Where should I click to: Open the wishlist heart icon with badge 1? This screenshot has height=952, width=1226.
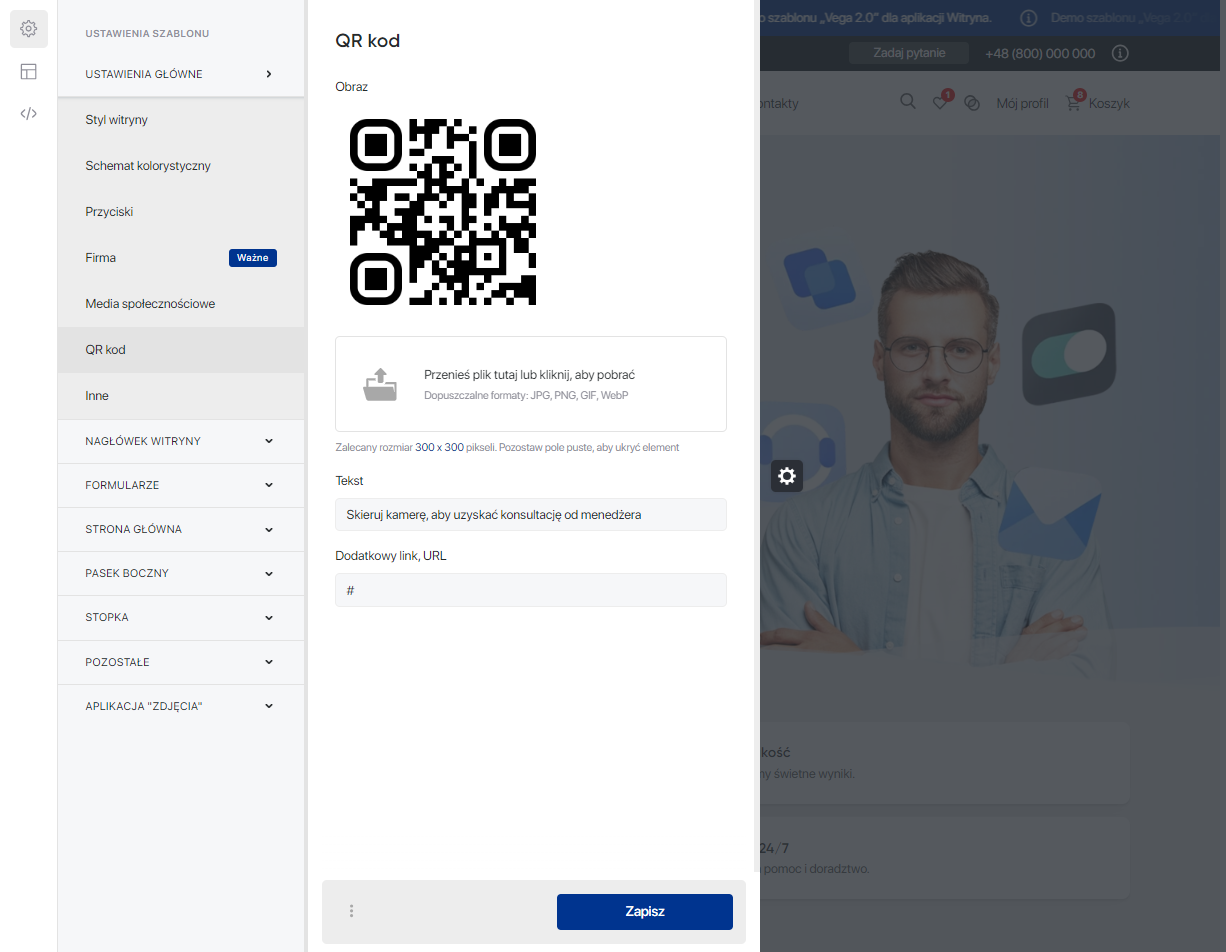(x=940, y=101)
